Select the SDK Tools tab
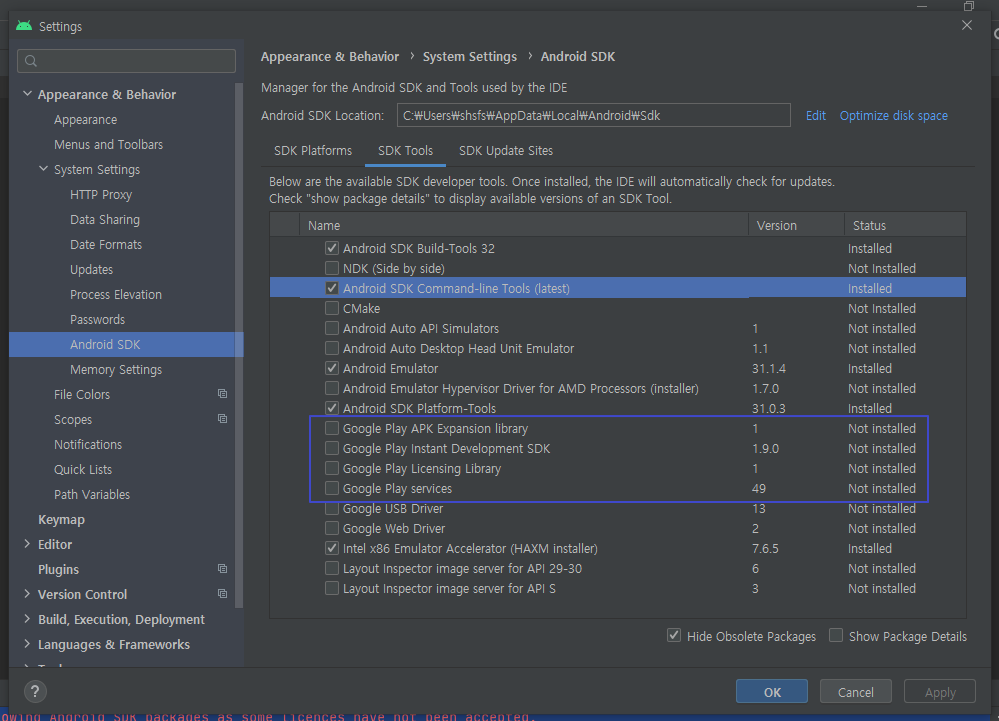The image size is (999, 721). click(405, 151)
